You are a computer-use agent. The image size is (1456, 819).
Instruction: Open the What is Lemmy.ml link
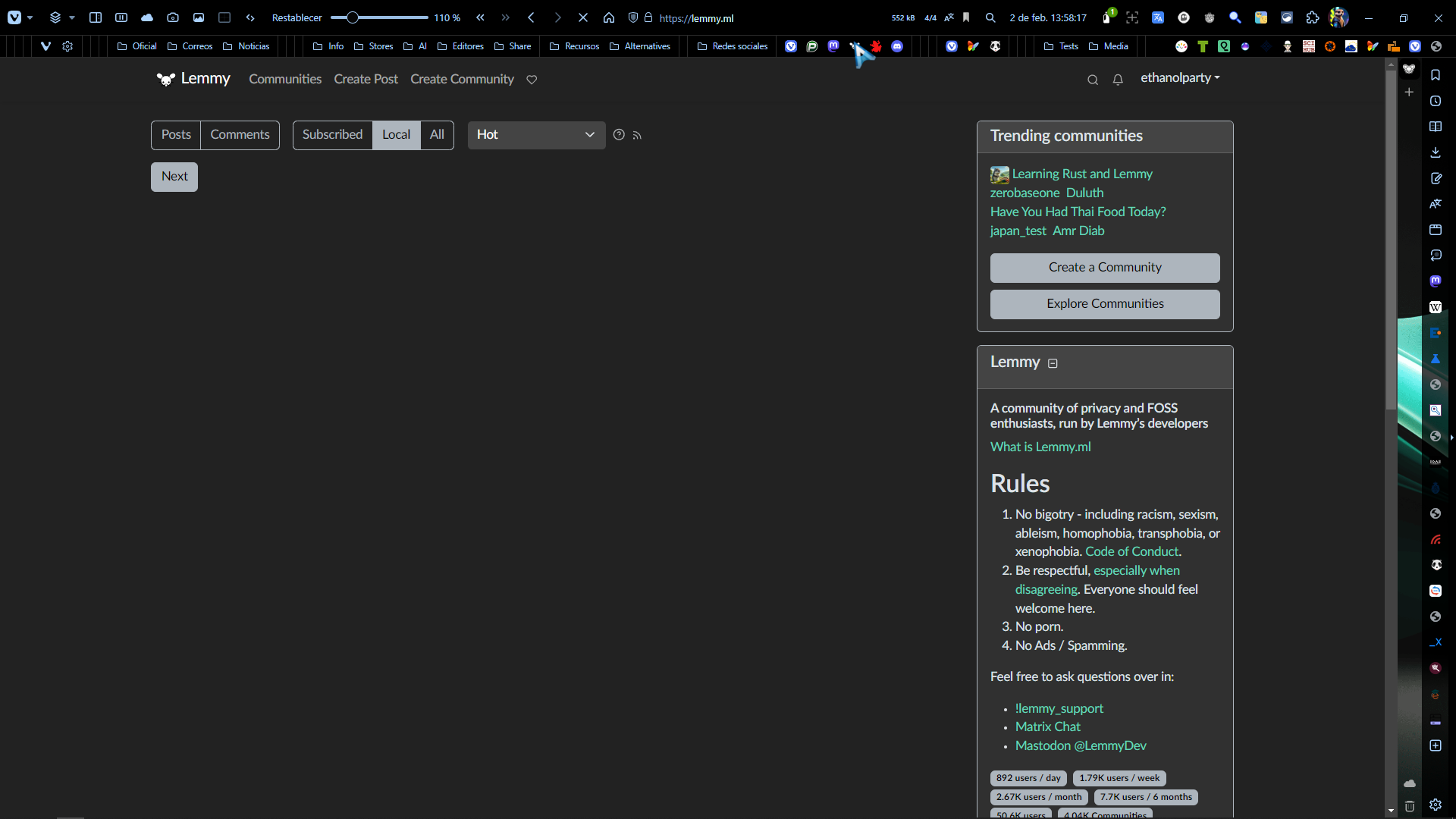tap(1040, 447)
